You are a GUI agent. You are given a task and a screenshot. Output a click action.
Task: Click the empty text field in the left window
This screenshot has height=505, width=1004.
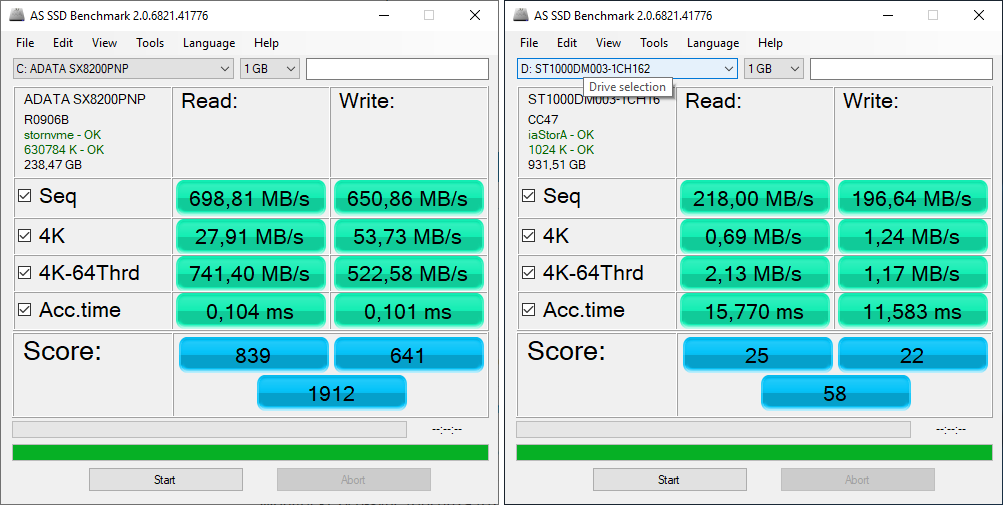point(397,68)
